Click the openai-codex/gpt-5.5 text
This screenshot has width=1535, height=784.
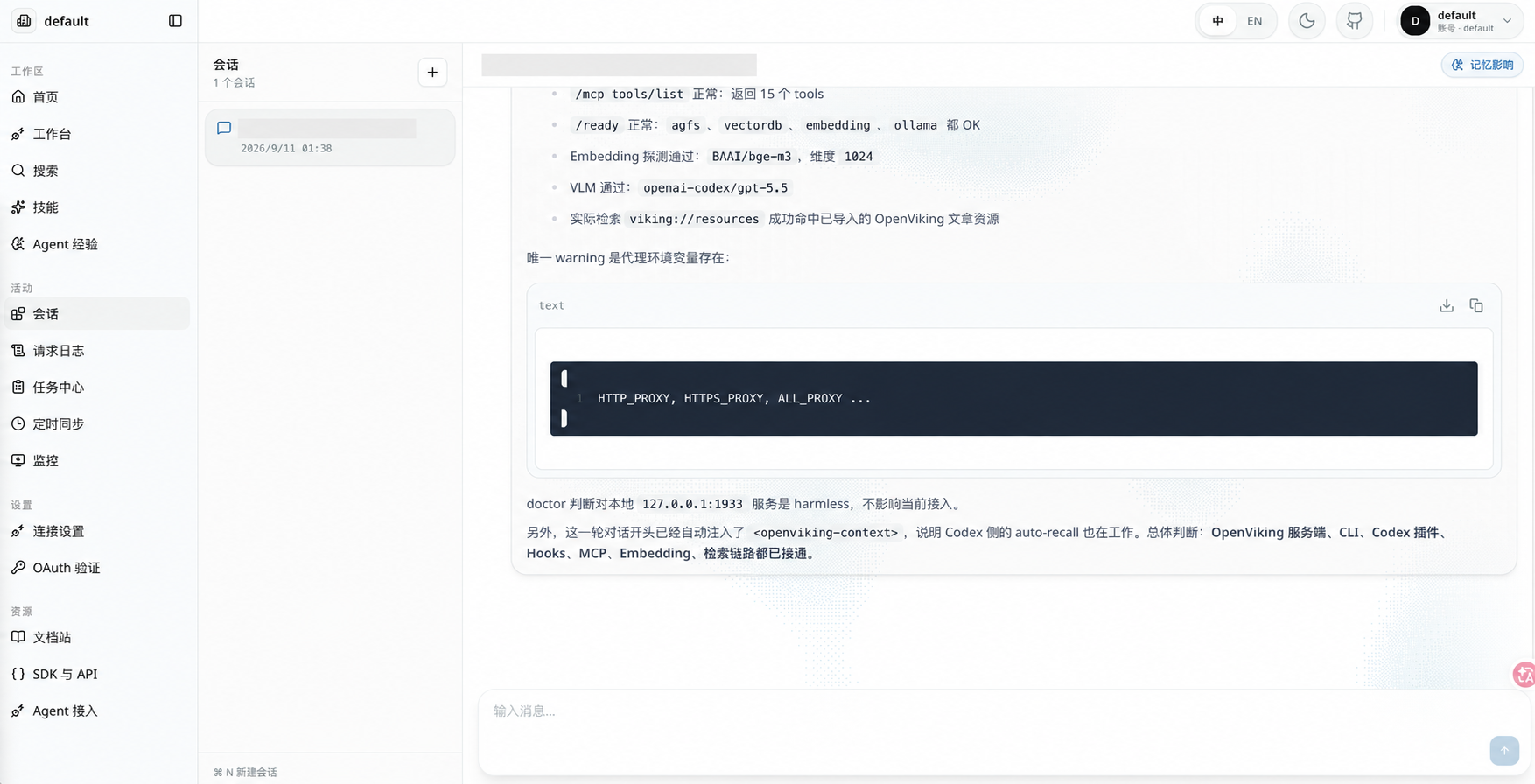[x=715, y=187]
